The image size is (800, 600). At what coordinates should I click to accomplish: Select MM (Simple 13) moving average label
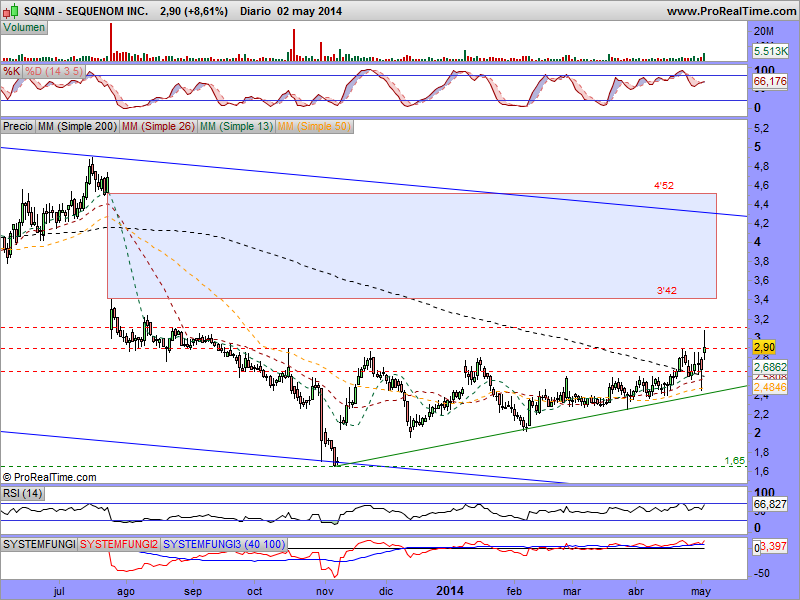(236, 126)
